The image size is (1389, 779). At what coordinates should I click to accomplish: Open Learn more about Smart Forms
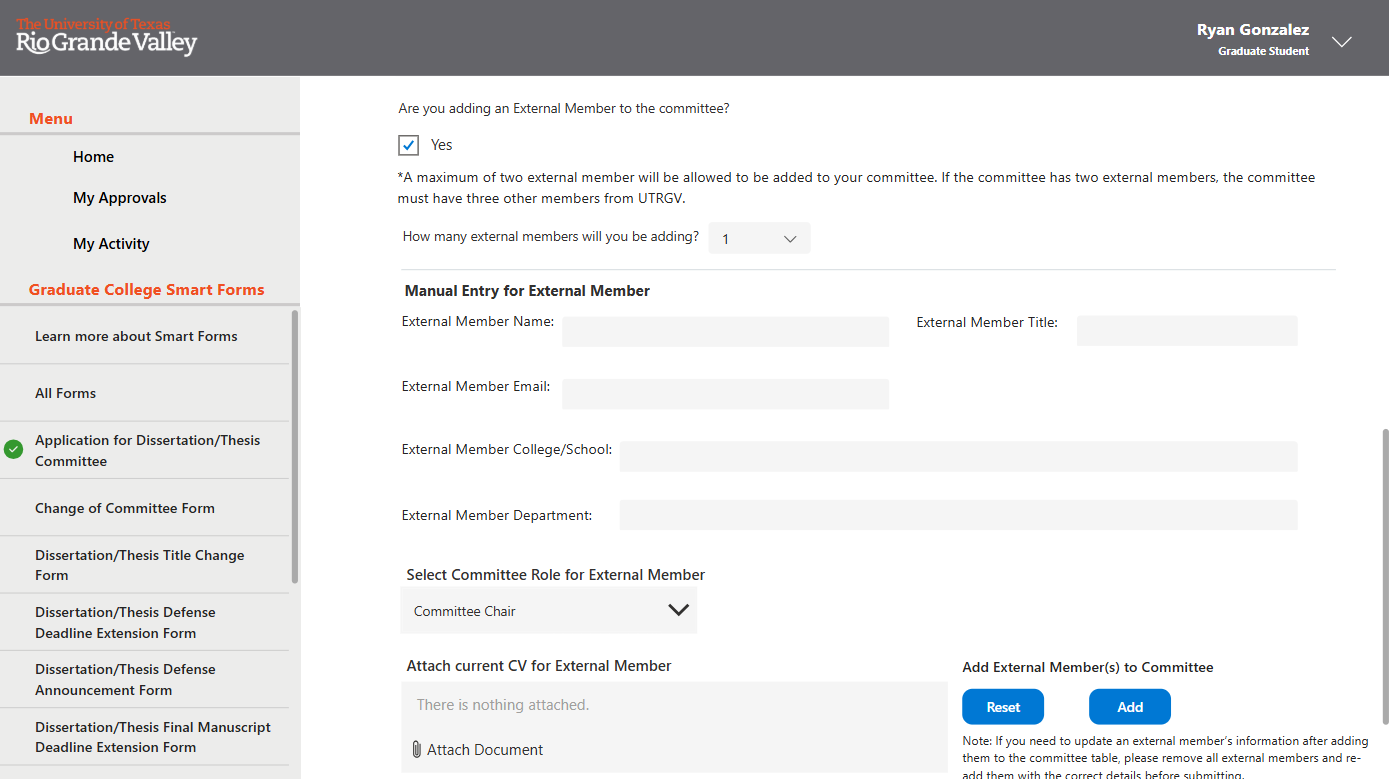pyautogui.click(x=136, y=336)
